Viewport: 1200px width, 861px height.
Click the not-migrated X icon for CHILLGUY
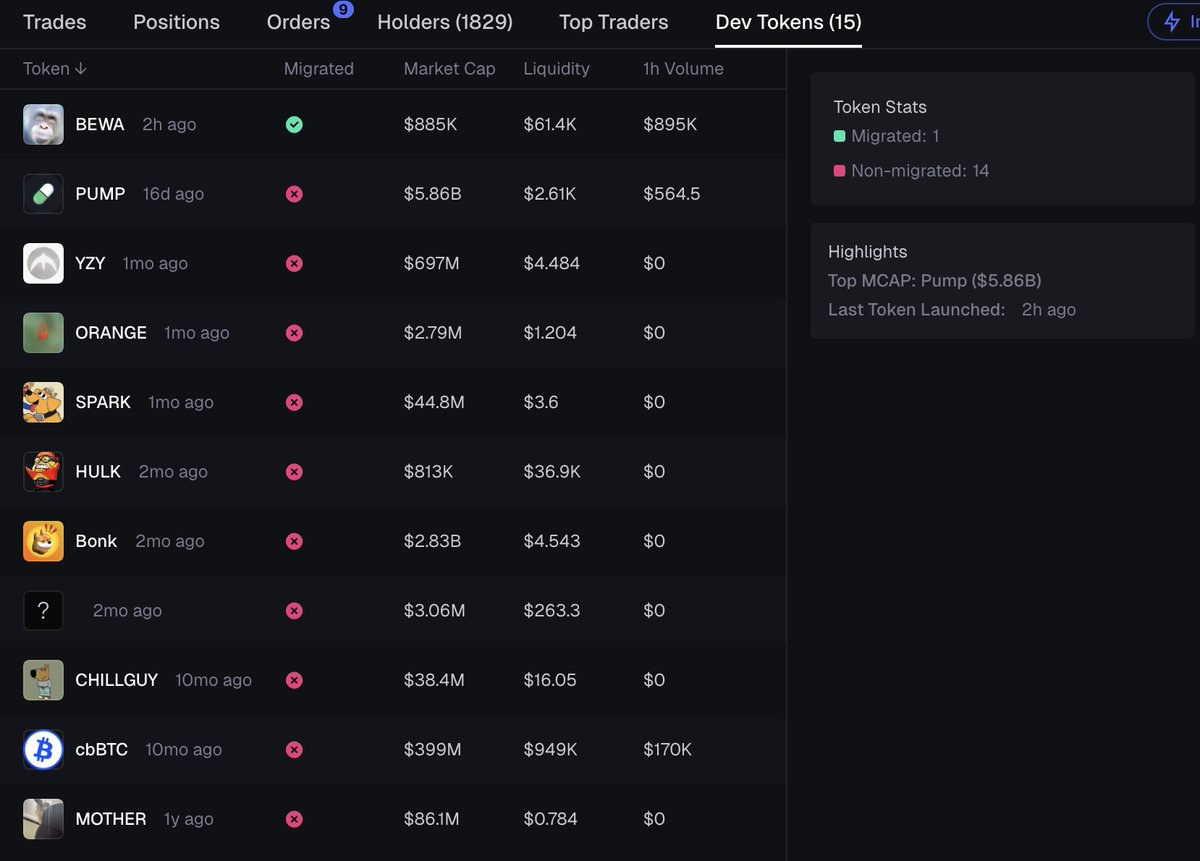click(x=294, y=681)
